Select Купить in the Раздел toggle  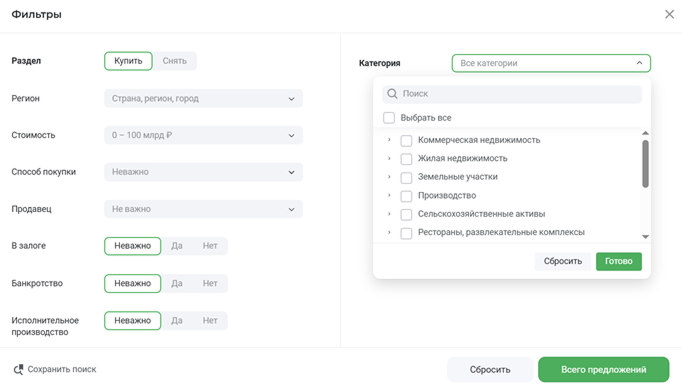point(128,61)
